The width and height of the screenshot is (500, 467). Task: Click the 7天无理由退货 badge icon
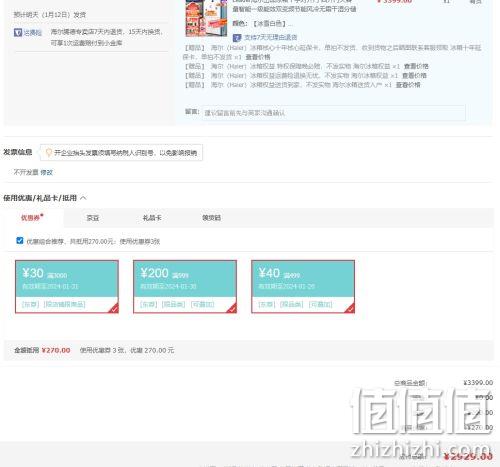coord(237,38)
